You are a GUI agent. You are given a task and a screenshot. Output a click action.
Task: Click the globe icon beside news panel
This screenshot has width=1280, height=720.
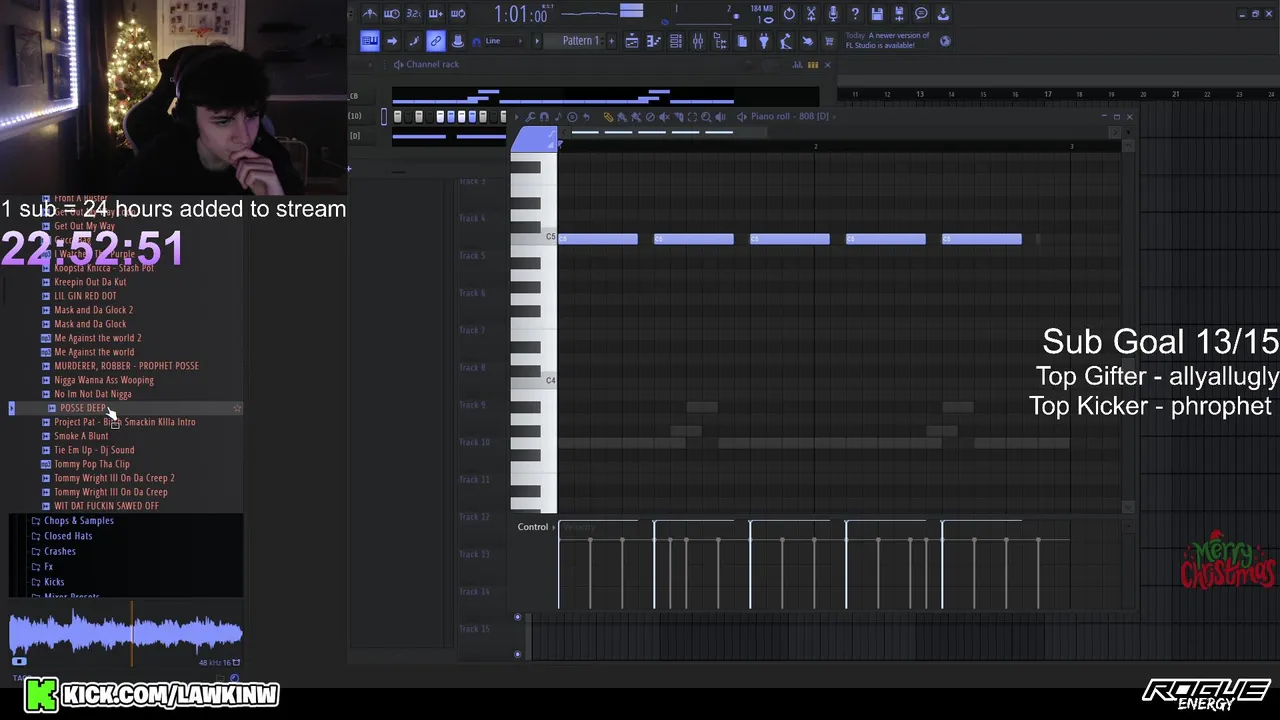[x=945, y=41]
